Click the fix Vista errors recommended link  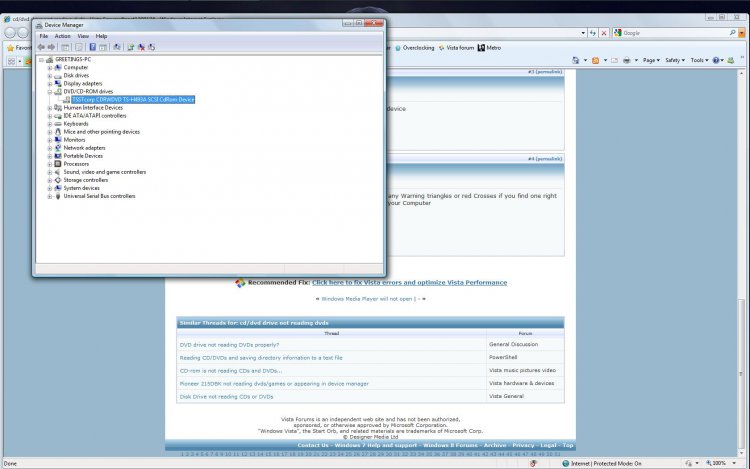click(x=409, y=283)
